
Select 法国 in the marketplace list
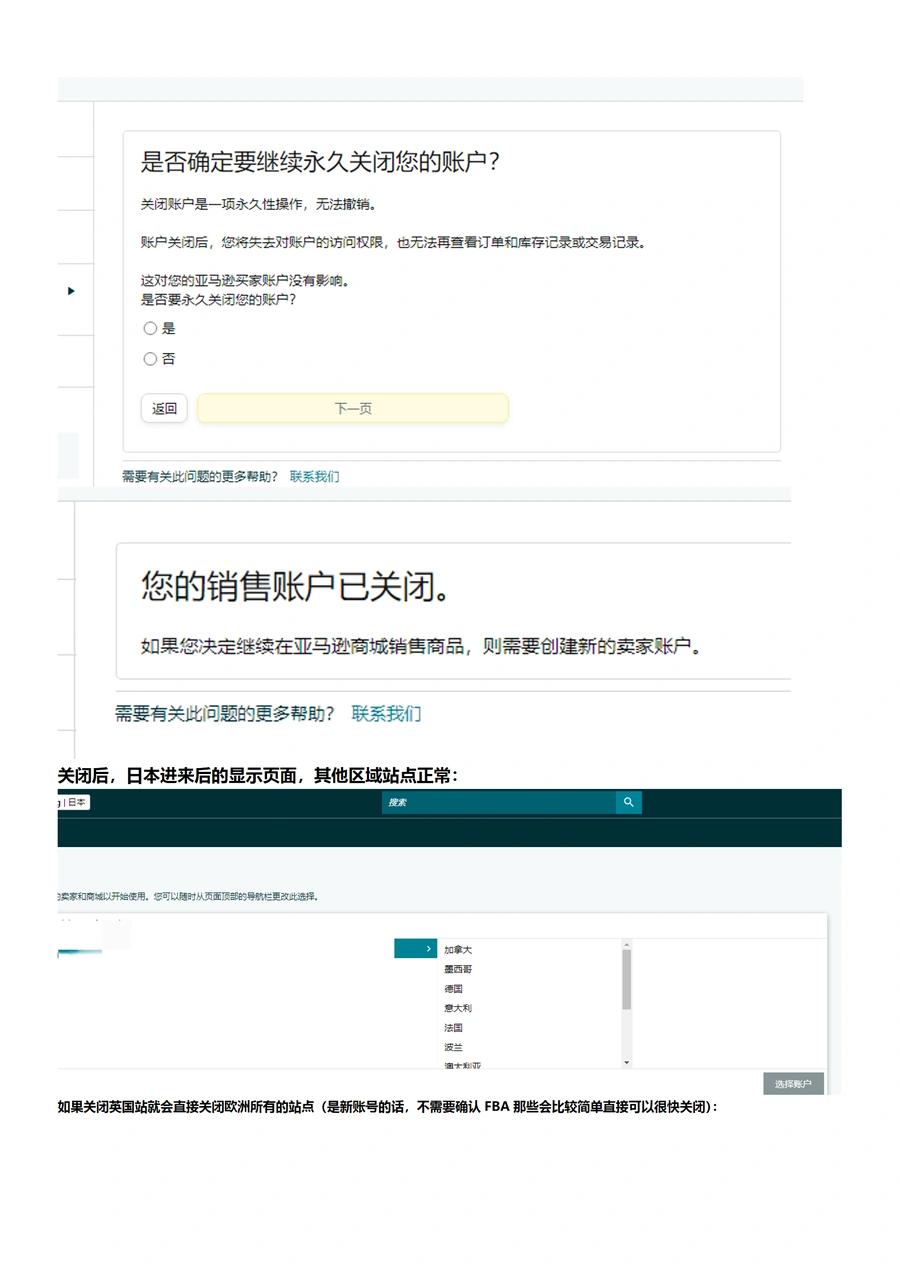click(453, 1027)
